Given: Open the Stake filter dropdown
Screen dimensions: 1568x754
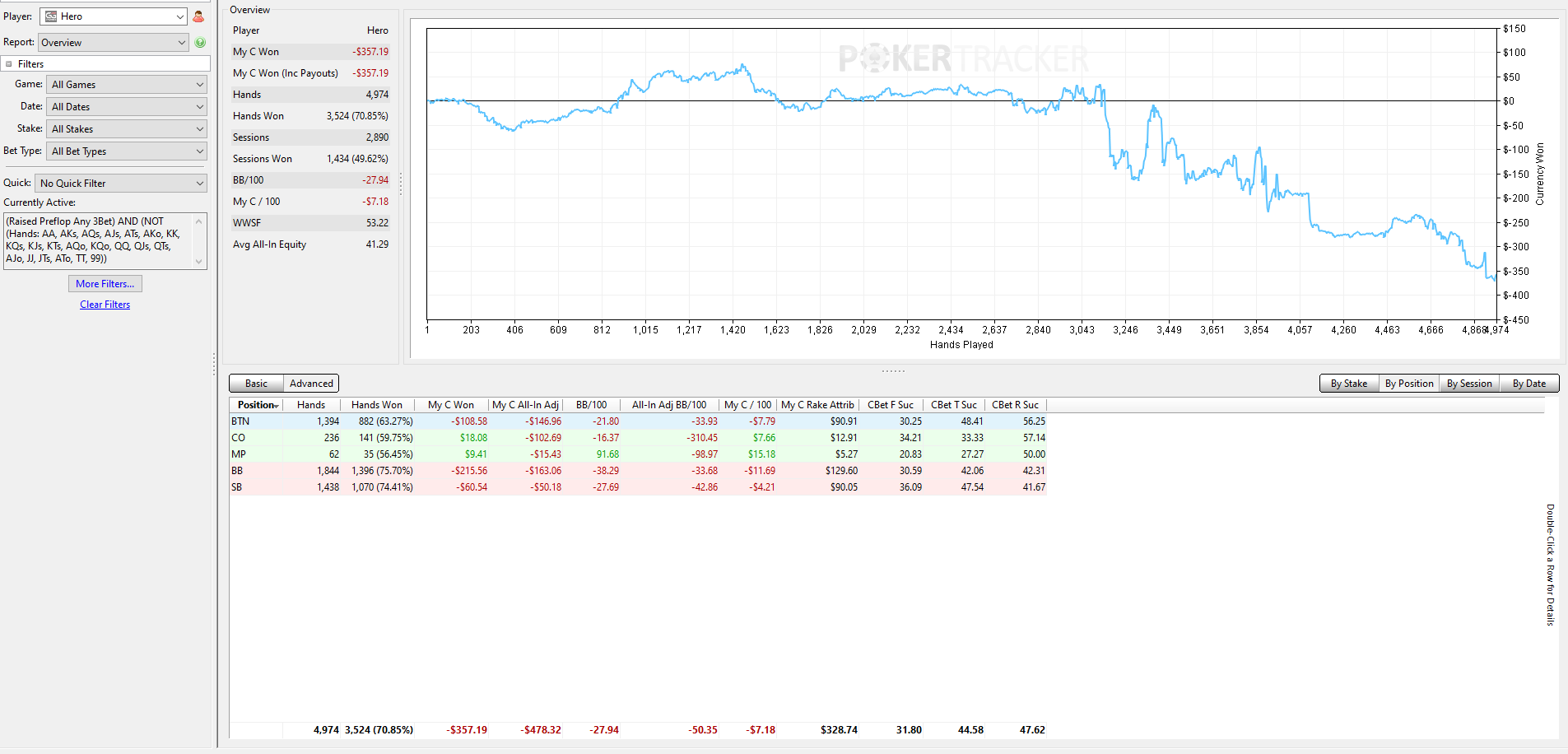Looking at the screenshot, I should point(127,129).
